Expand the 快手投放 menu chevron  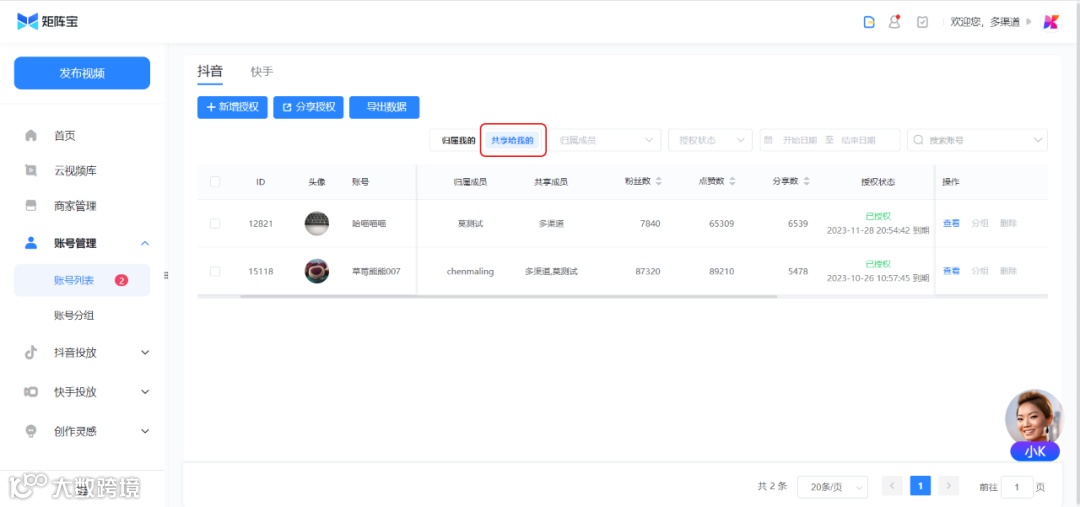tap(145, 391)
